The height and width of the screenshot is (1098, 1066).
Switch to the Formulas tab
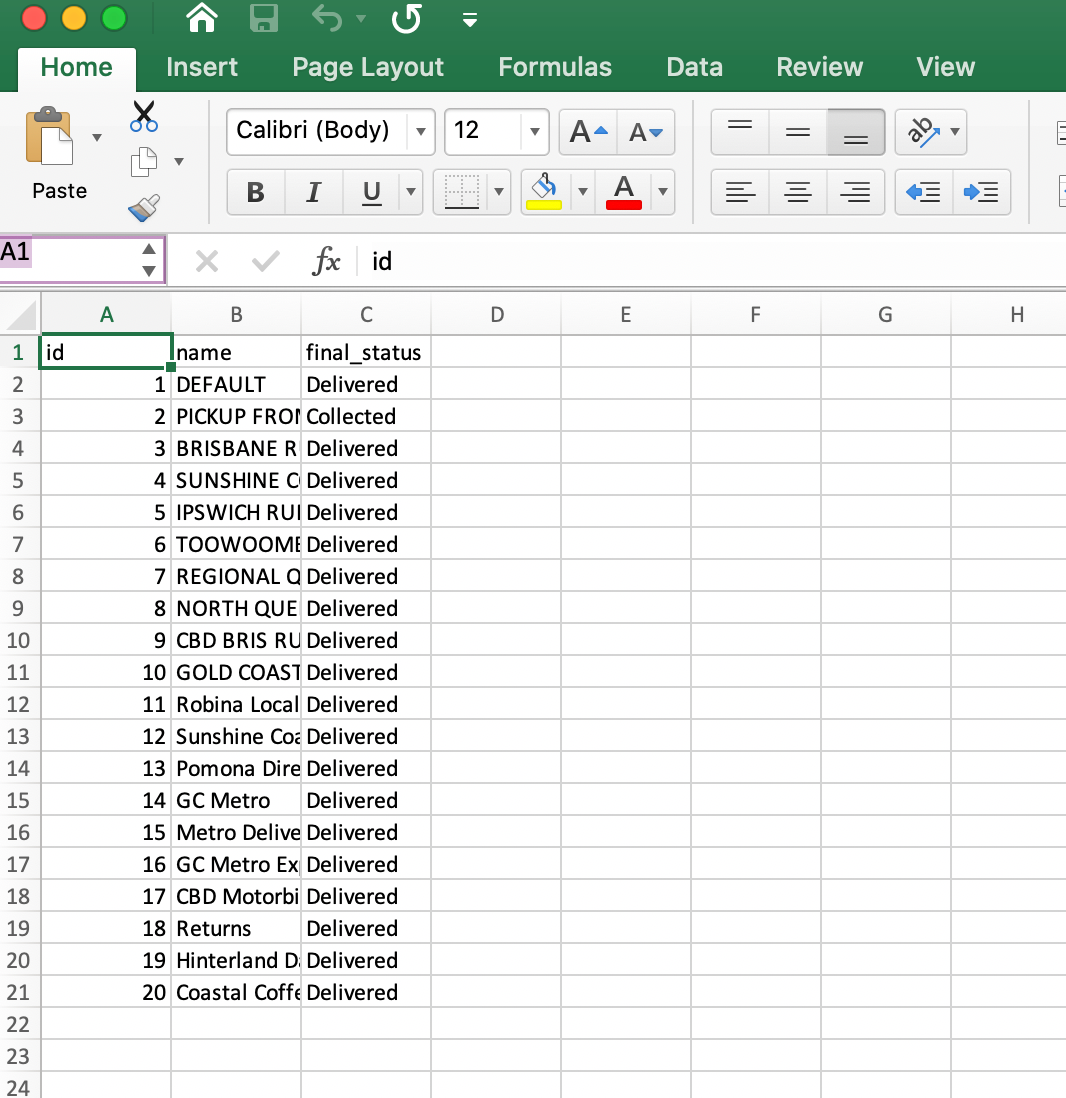pos(555,67)
